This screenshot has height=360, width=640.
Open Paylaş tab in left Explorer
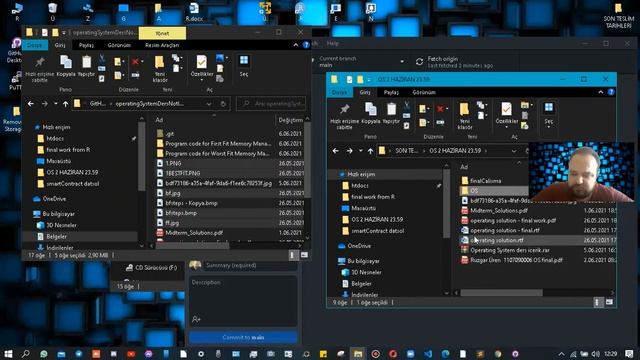coord(86,45)
